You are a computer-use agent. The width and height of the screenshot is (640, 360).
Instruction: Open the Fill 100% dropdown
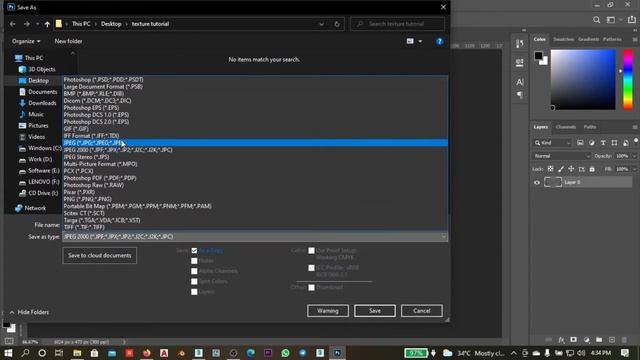pos(634,169)
